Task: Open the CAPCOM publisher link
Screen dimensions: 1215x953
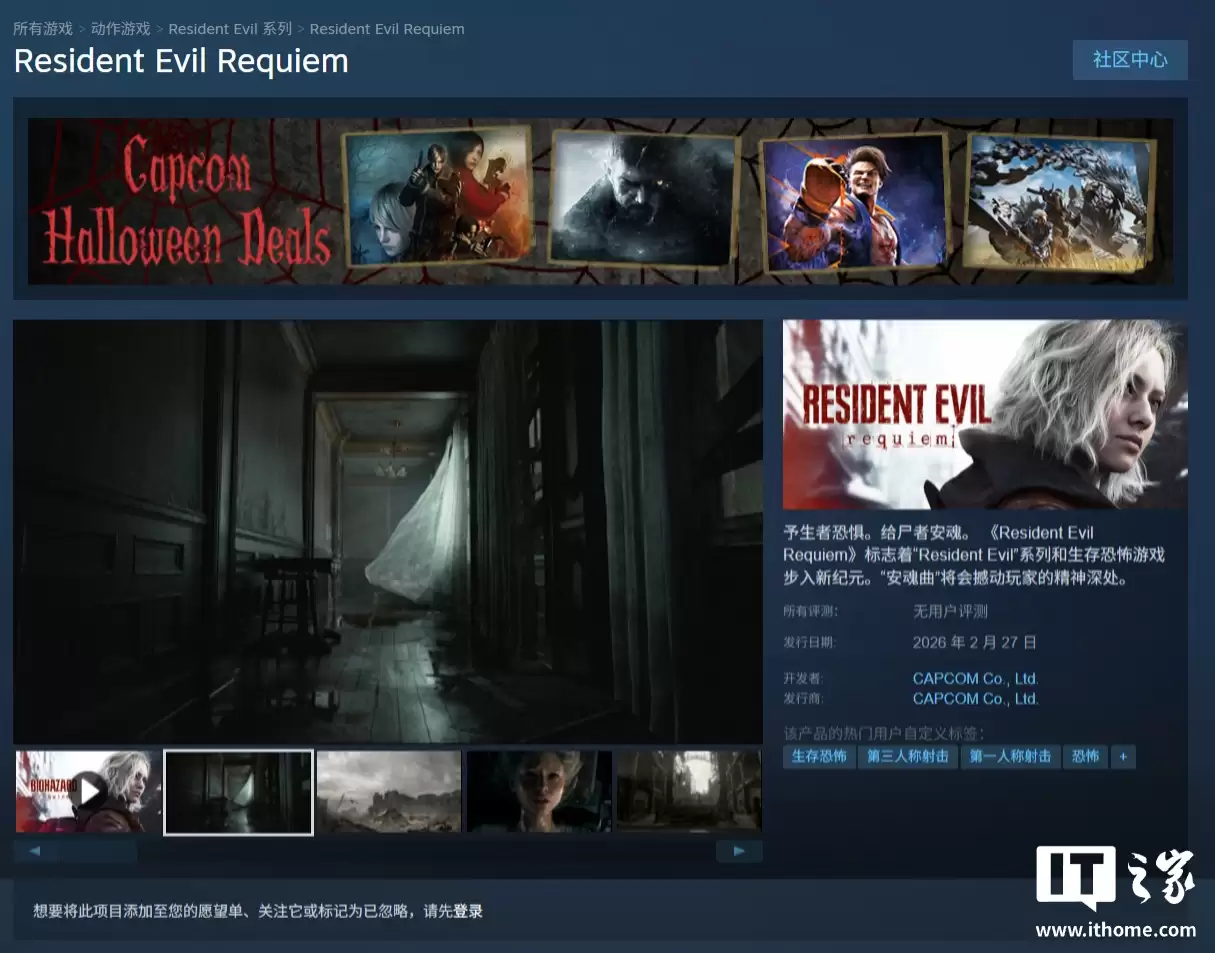Action: (x=975, y=699)
